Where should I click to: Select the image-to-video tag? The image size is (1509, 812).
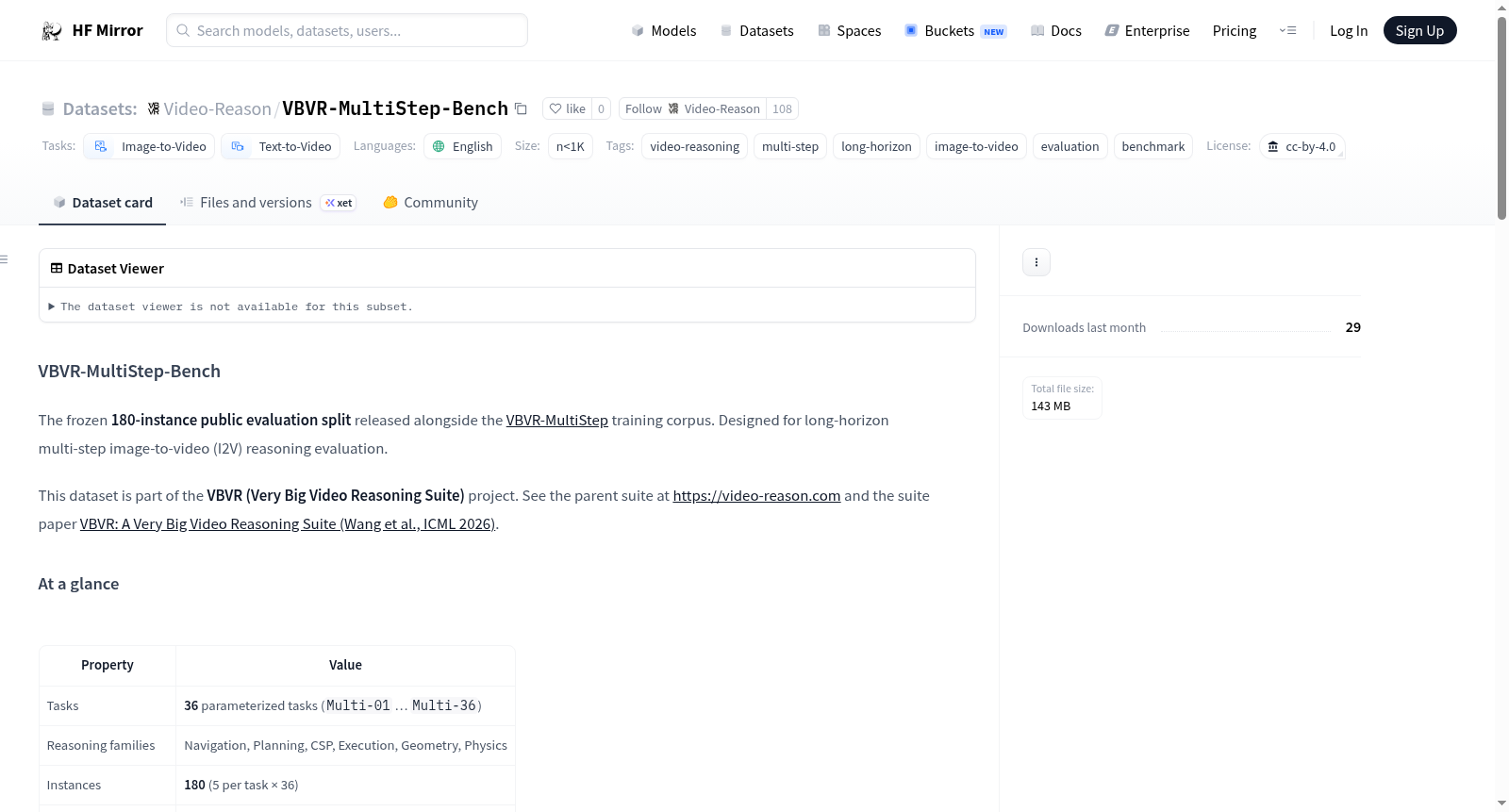pos(976,146)
